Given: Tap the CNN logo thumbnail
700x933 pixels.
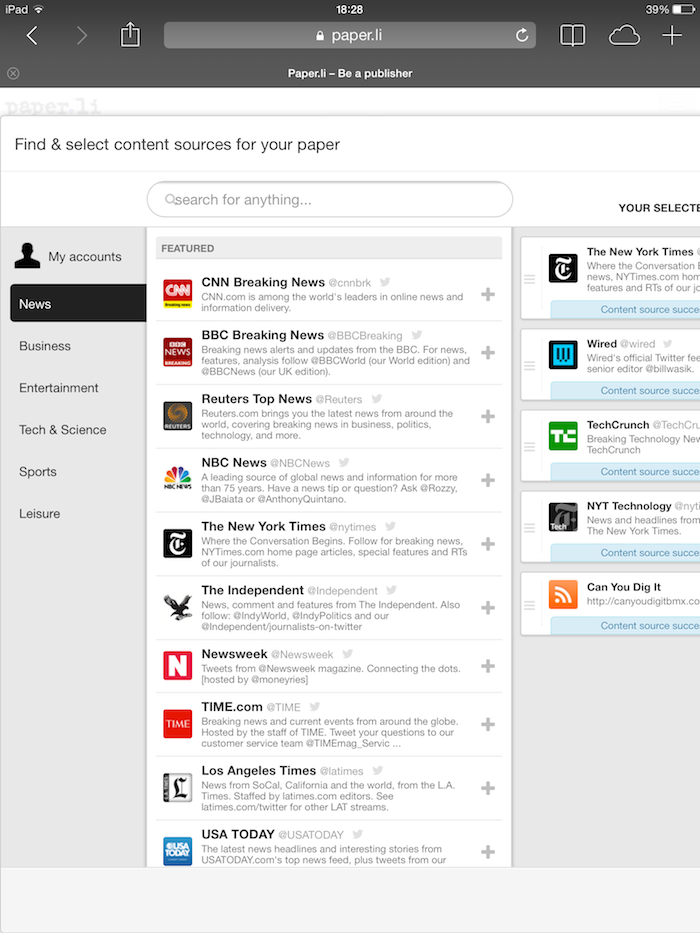Looking at the screenshot, I should pos(177,293).
